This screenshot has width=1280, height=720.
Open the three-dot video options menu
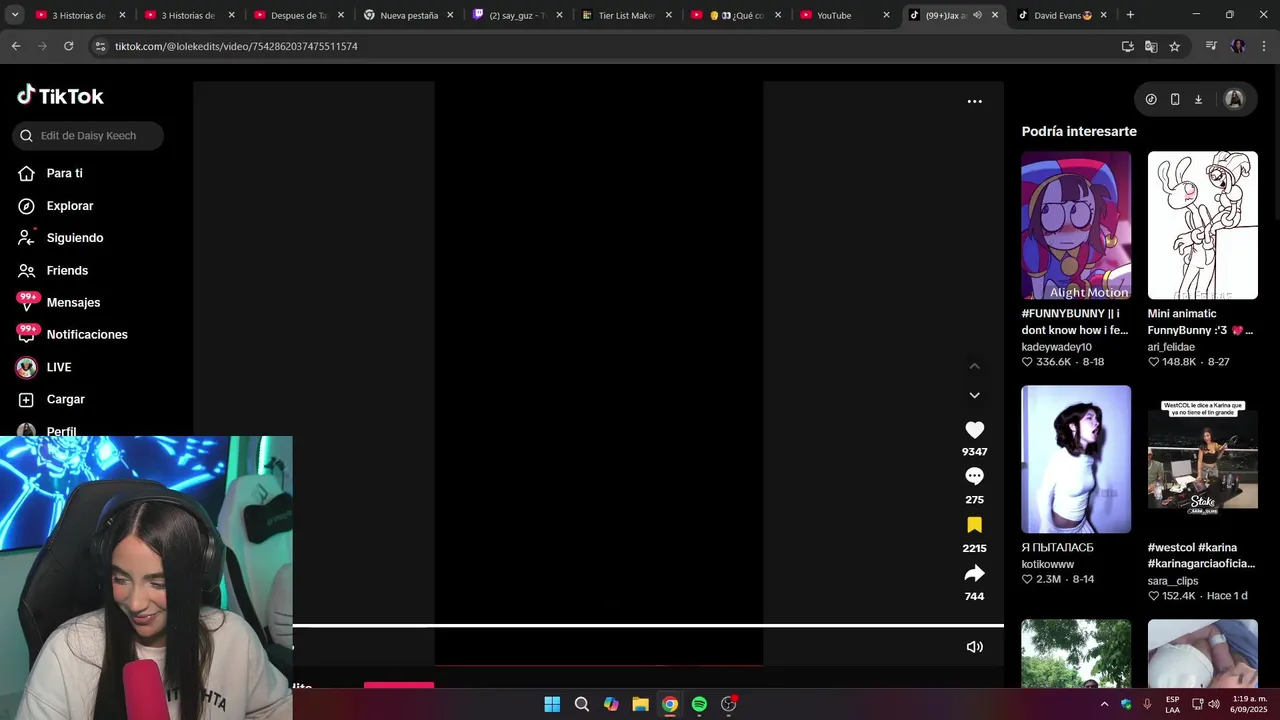[974, 101]
